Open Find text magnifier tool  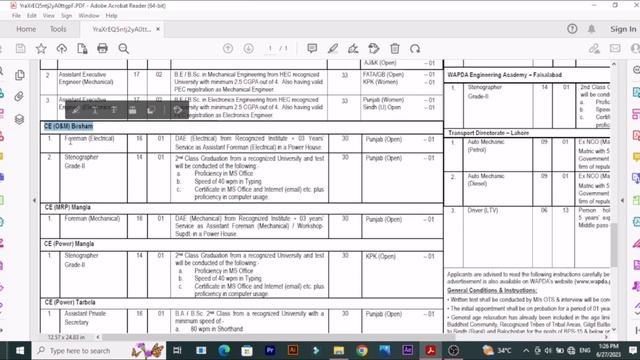pyautogui.click(x=124, y=49)
